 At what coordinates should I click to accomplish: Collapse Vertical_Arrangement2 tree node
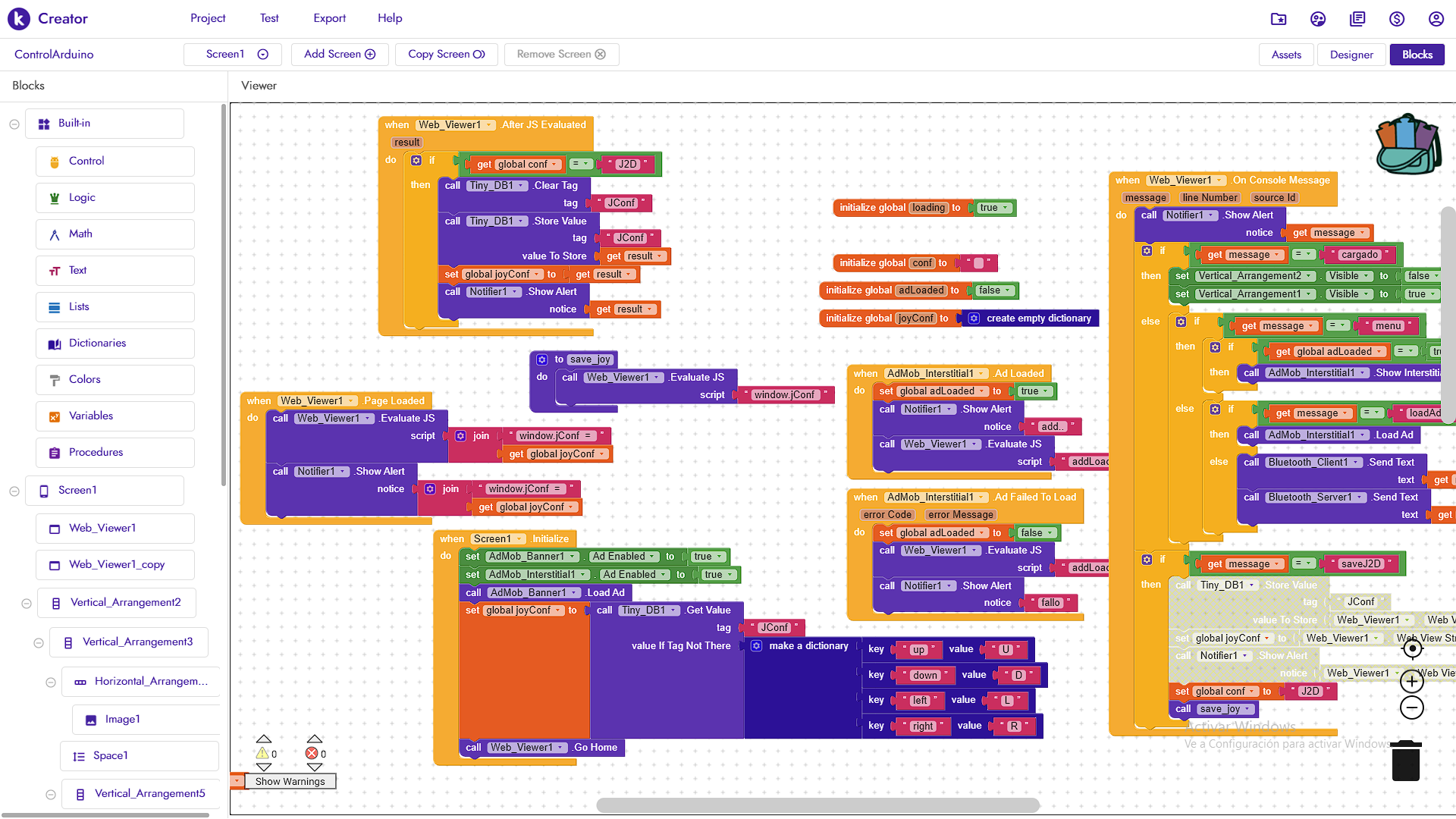point(27,604)
